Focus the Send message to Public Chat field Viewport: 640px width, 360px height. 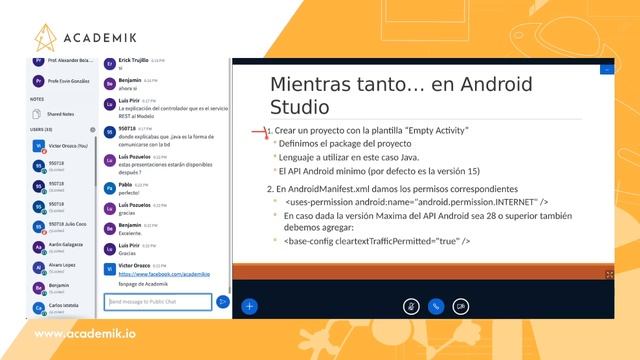(158, 302)
